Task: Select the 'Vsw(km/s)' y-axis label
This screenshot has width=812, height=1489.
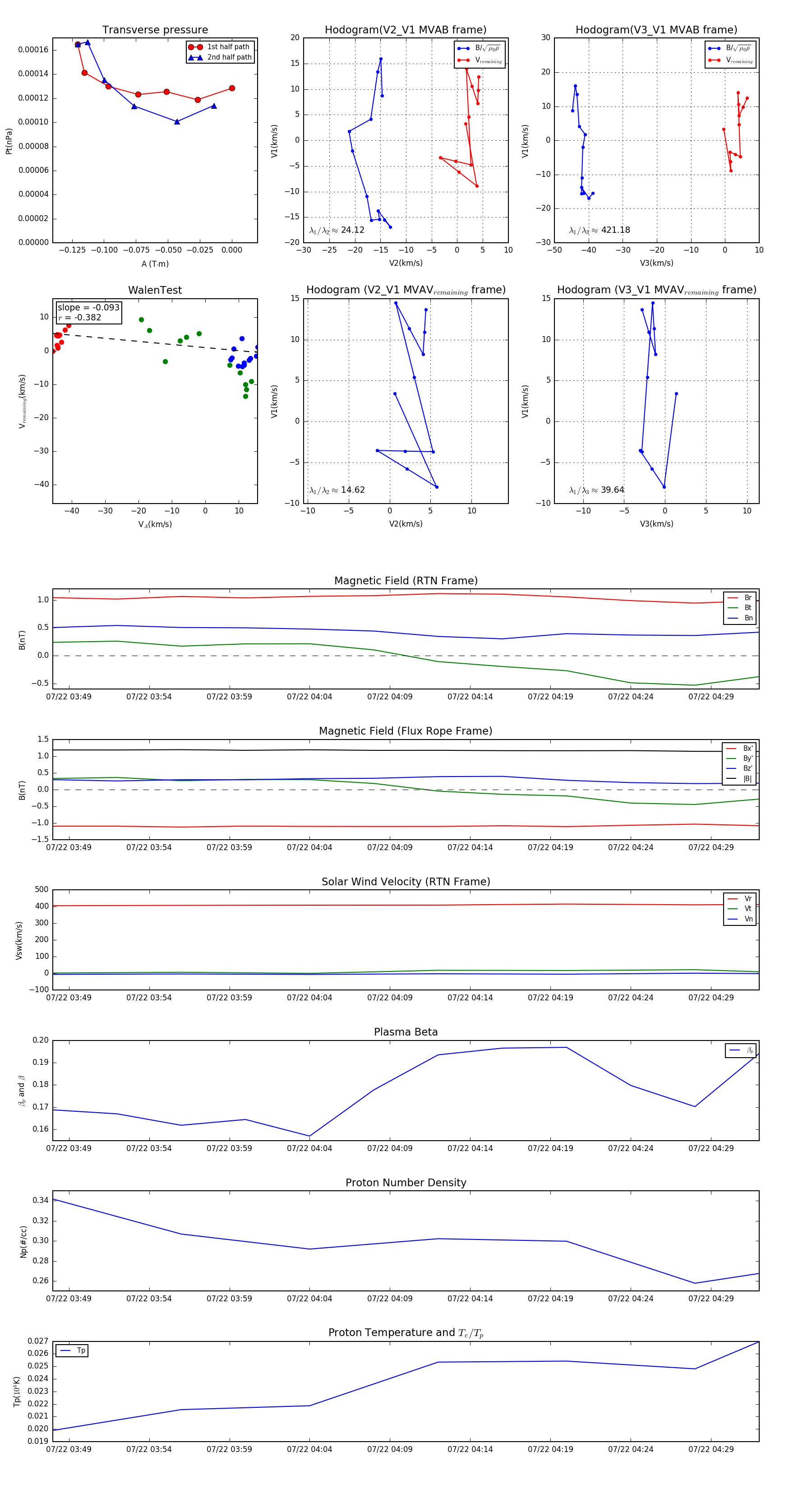Action: 19,940
